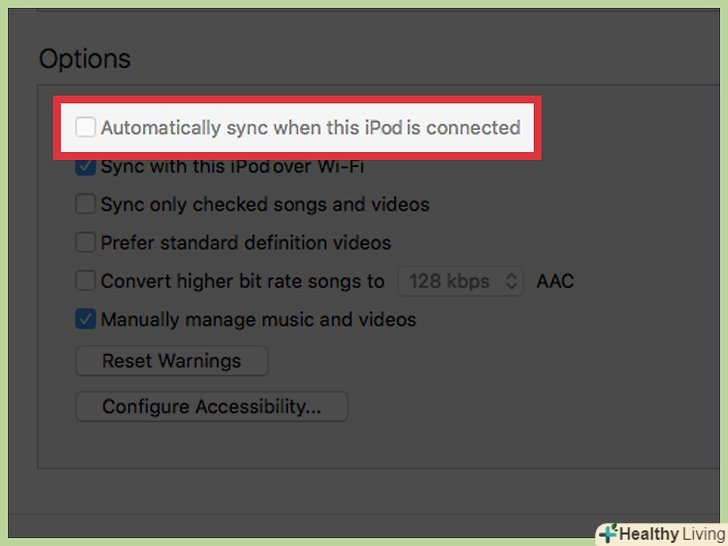728x546 pixels.
Task: Click the 'Sync with this iPod over Wi-Fi' text
Action: pos(232,167)
